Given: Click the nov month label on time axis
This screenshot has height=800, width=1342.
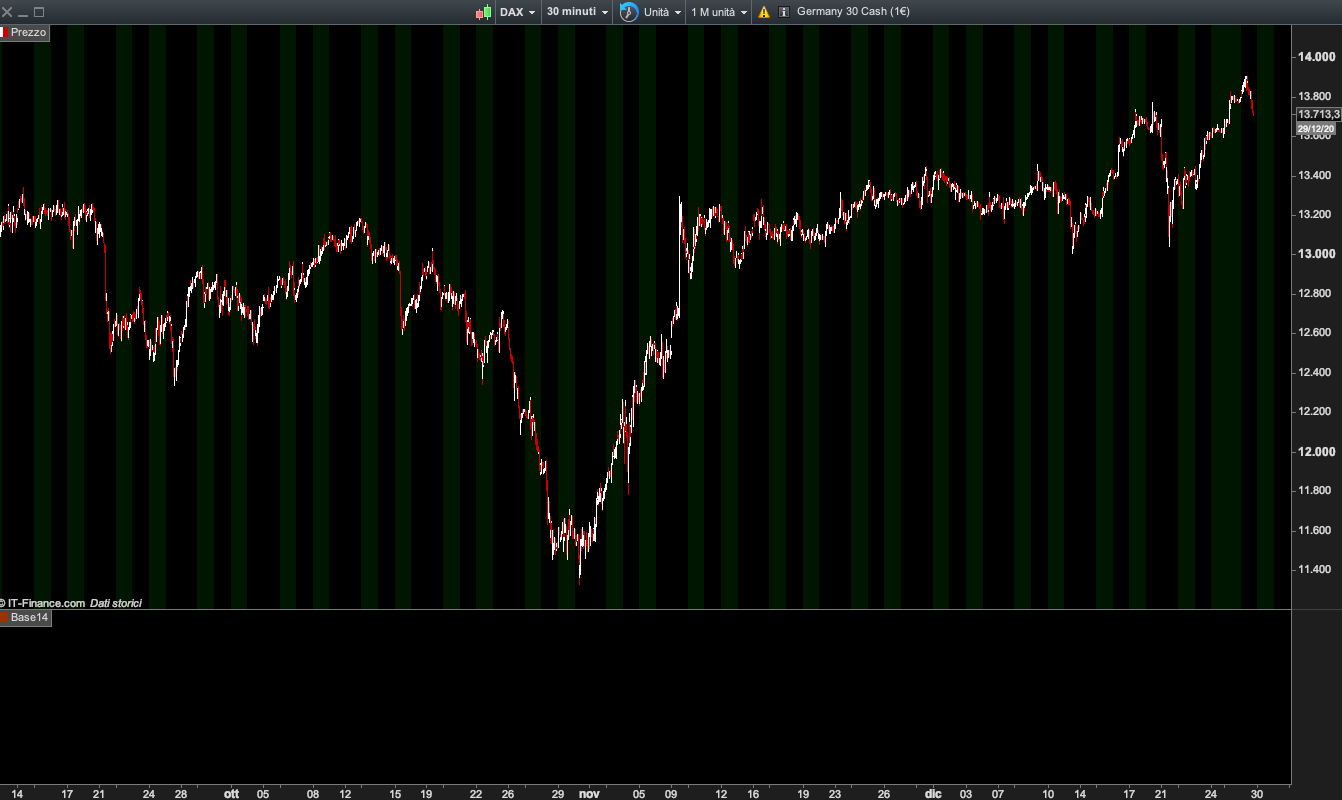Looking at the screenshot, I should (x=589, y=794).
